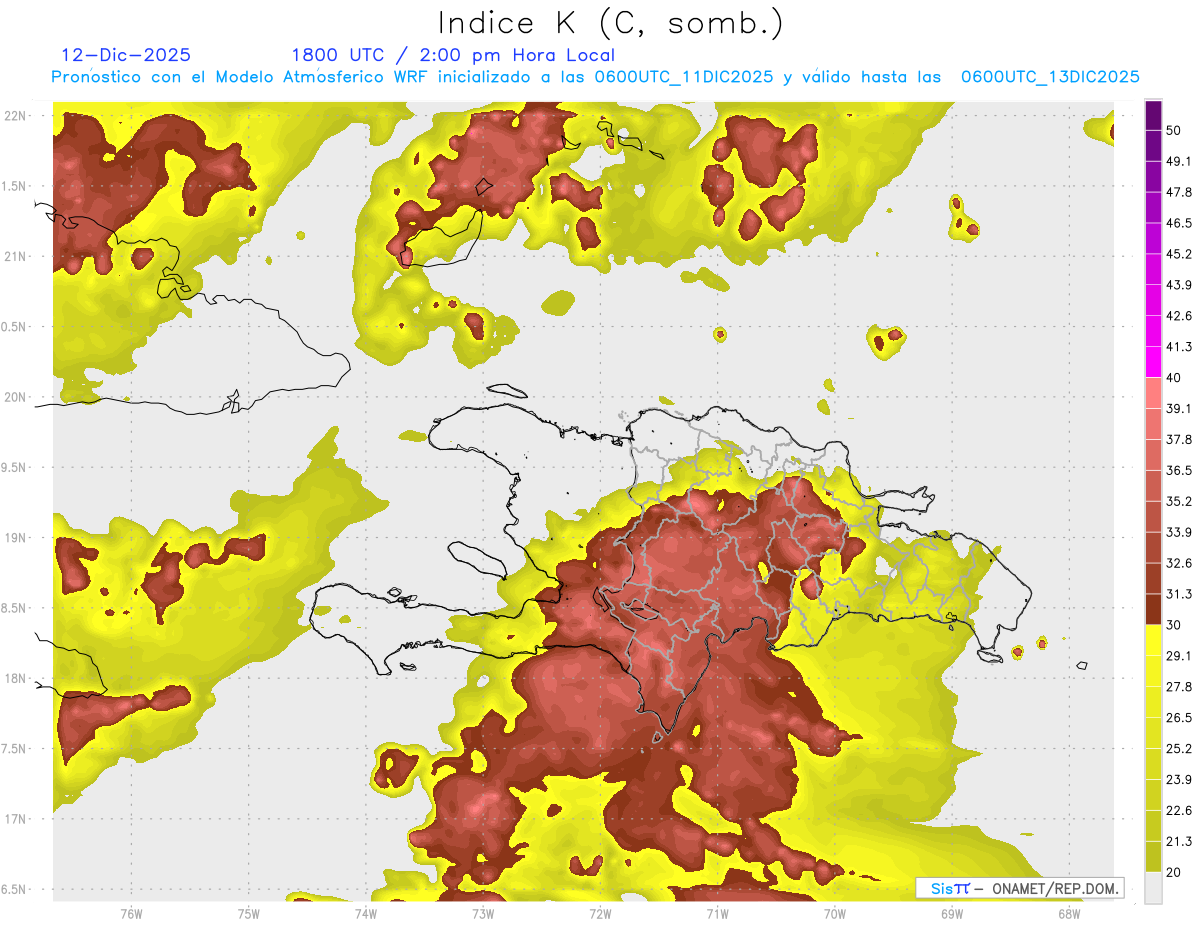Image resolution: width=1200 pixels, height=927 pixels.
Task: Click the 20N latitude label
Action: 15,397
